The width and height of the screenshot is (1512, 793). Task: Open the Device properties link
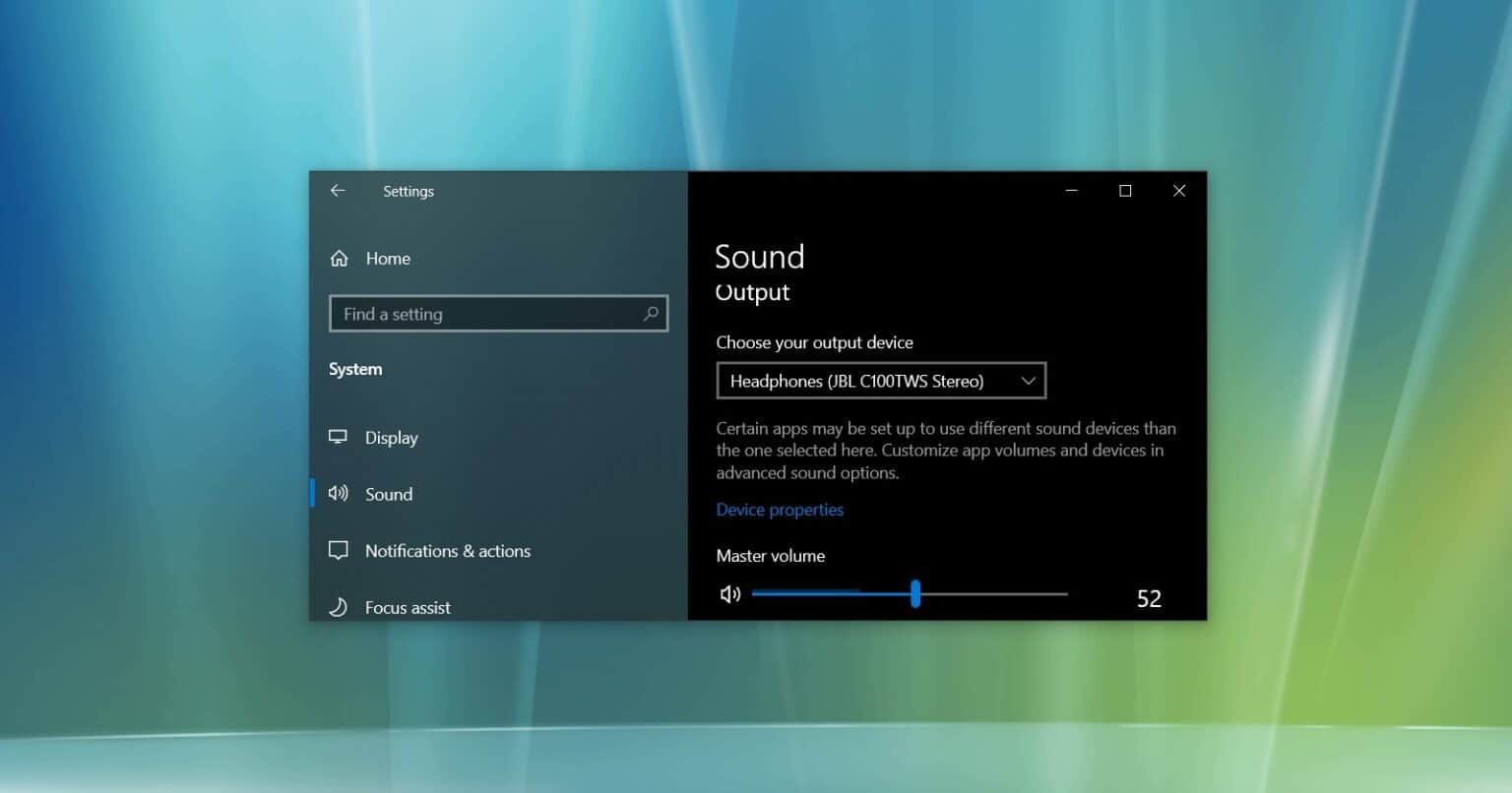[x=780, y=510]
